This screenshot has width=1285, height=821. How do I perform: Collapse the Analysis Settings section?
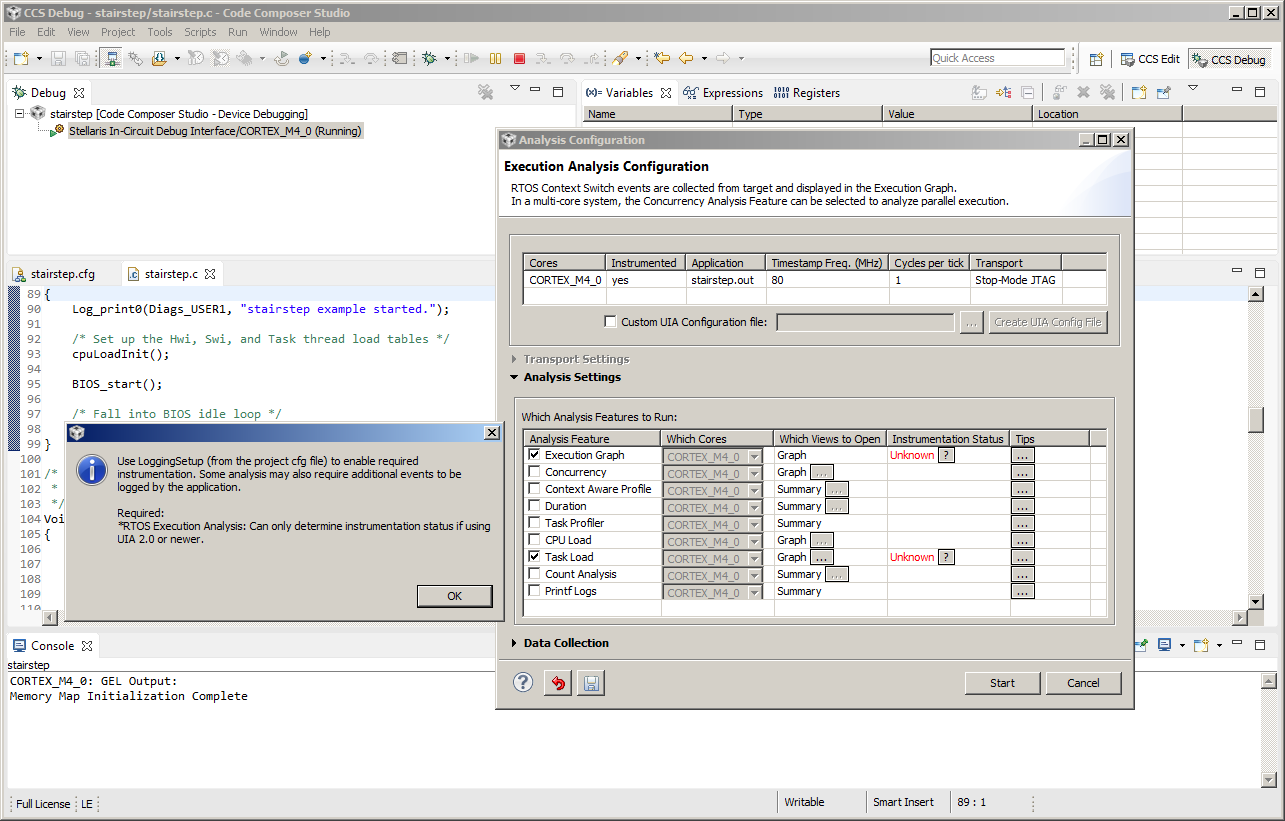[514, 377]
